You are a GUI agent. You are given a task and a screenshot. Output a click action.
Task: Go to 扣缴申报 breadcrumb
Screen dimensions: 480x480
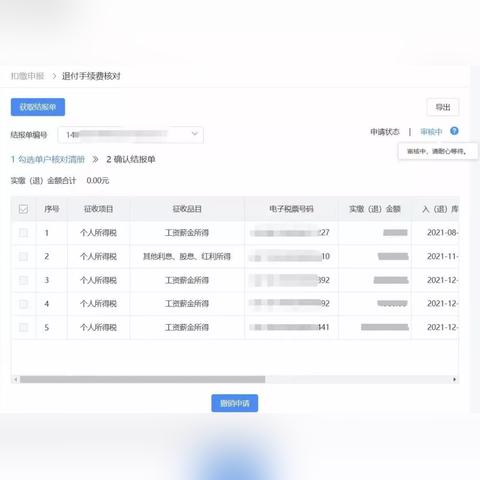click(27, 76)
